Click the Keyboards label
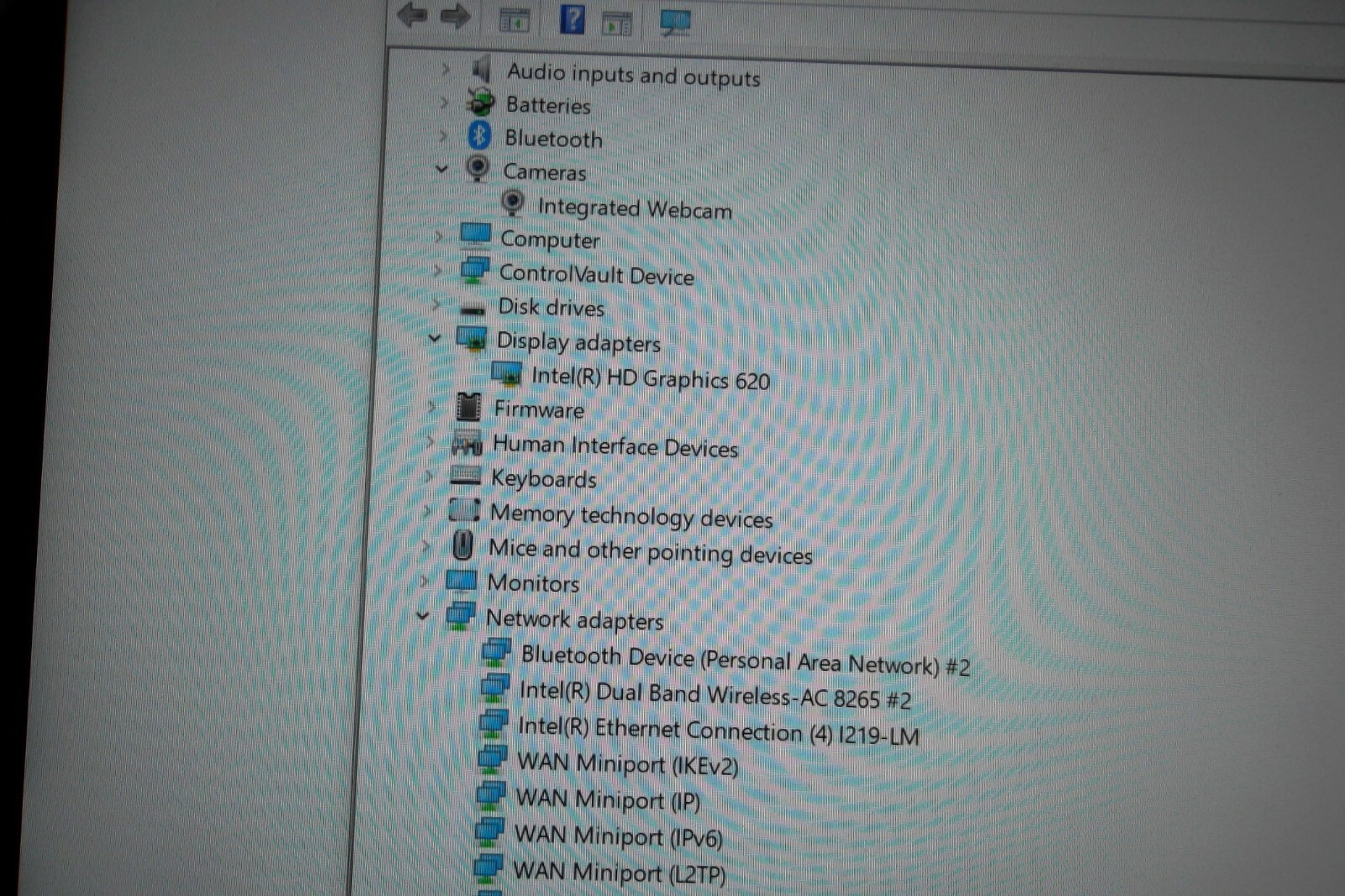The height and width of the screenshot is (896, 1345). coord(544,478)
